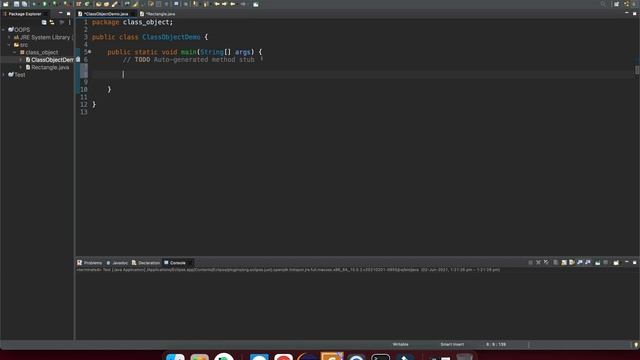
Task: Click the Clear Console icon
Action: pos(556,262)
